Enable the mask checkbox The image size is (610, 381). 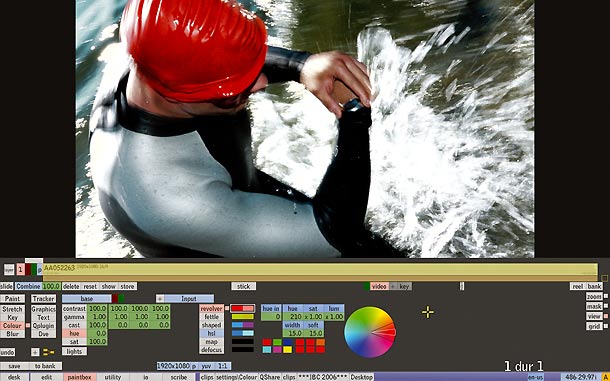606,306
